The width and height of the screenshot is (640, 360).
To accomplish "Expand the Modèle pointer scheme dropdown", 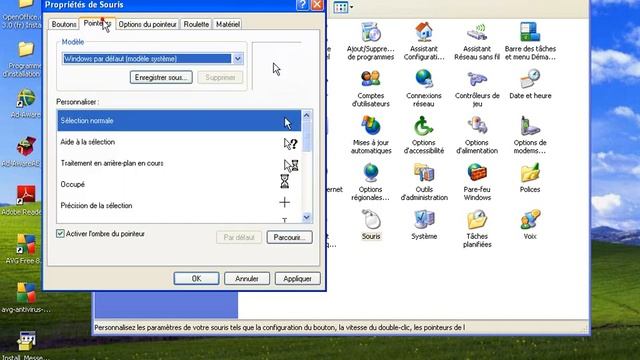I will coord(238,58).
